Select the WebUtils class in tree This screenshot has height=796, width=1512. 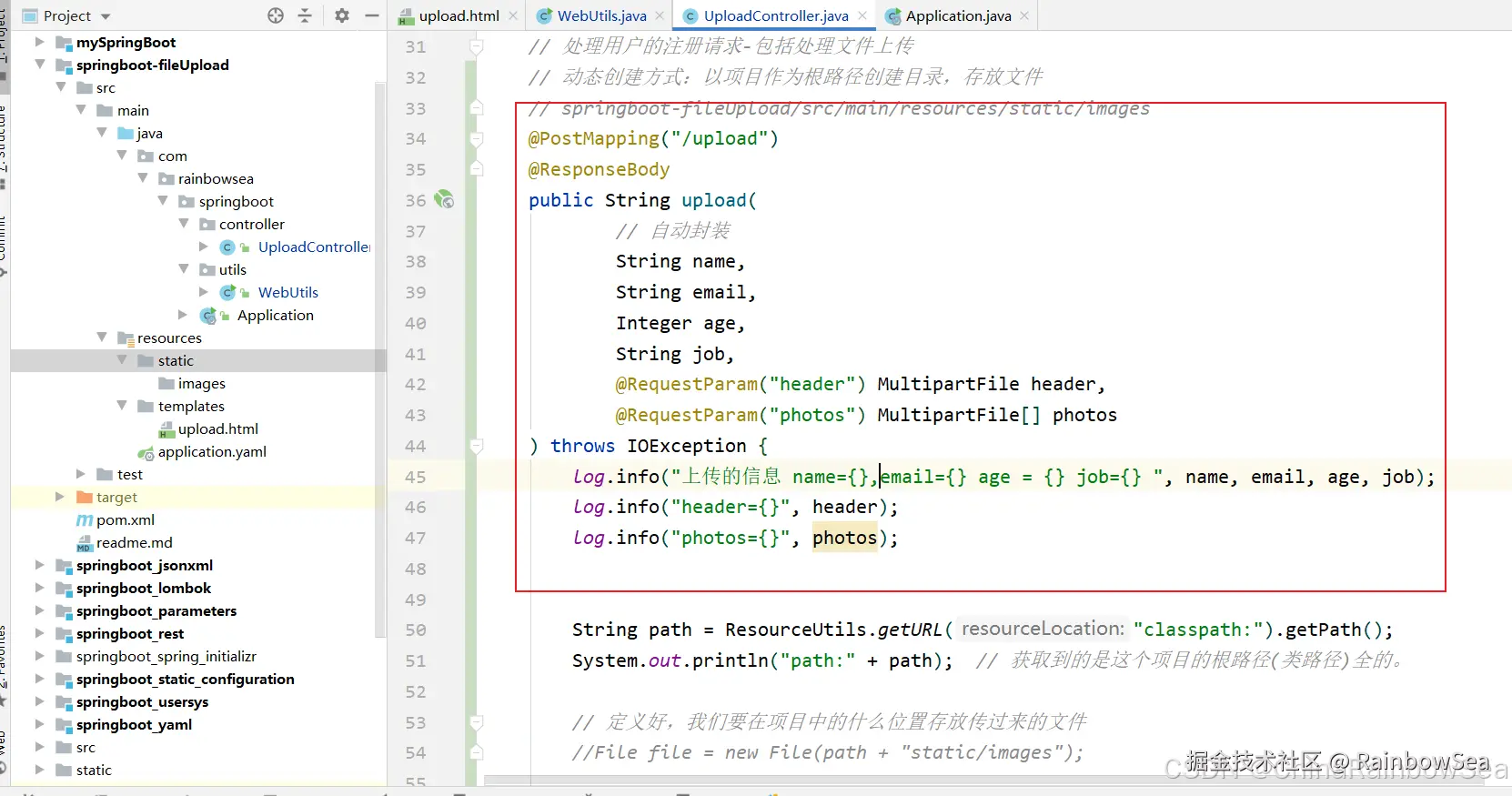[x=288, y=292]
